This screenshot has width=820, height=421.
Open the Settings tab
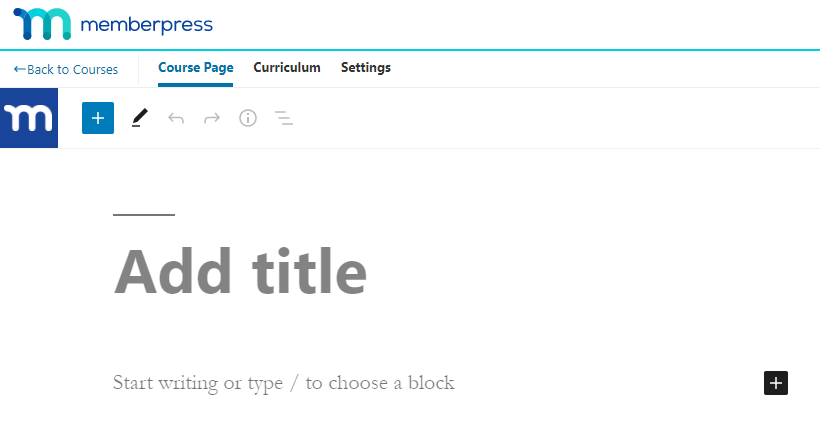[366, 68]
